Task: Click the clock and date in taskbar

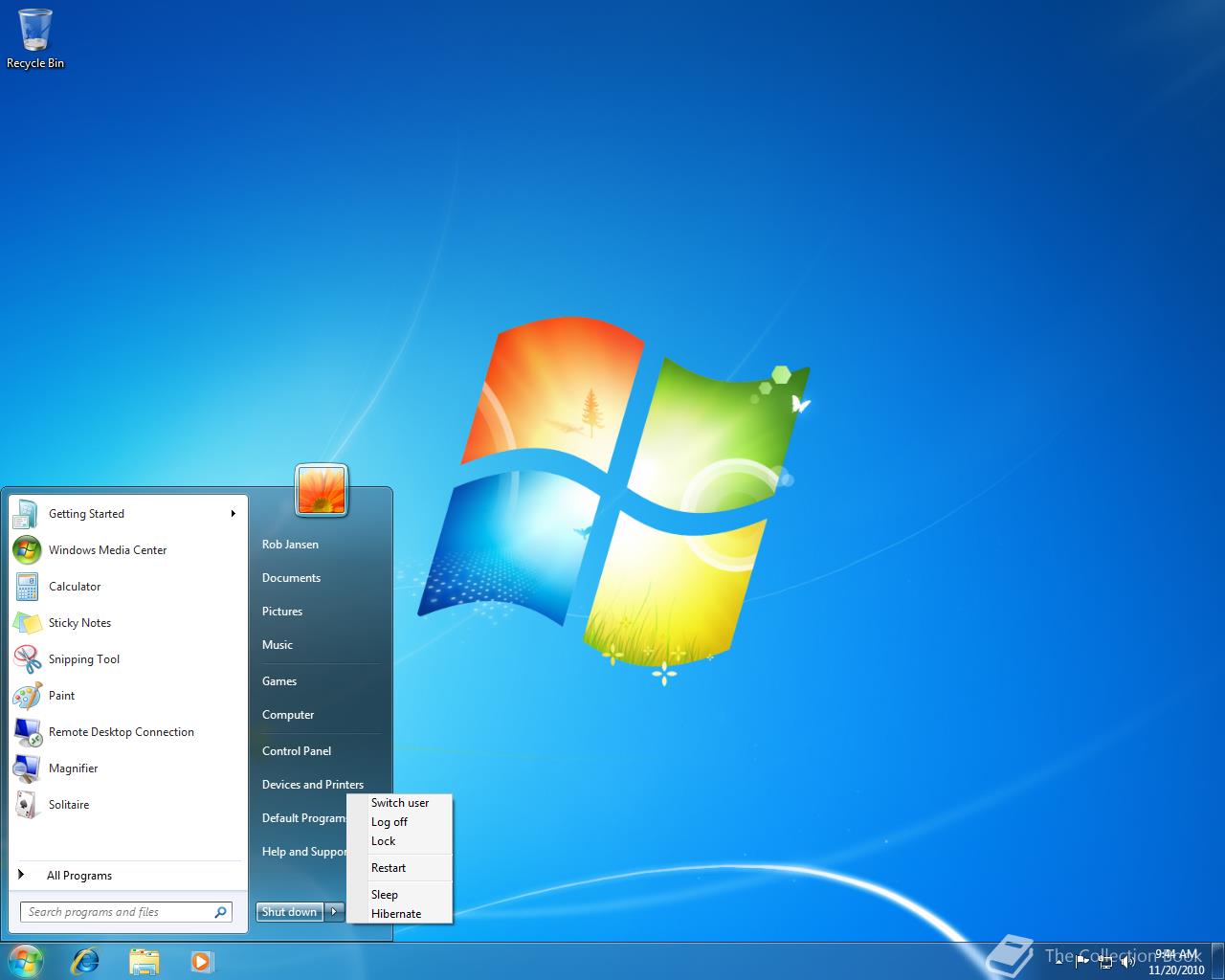Action: 1176,961
